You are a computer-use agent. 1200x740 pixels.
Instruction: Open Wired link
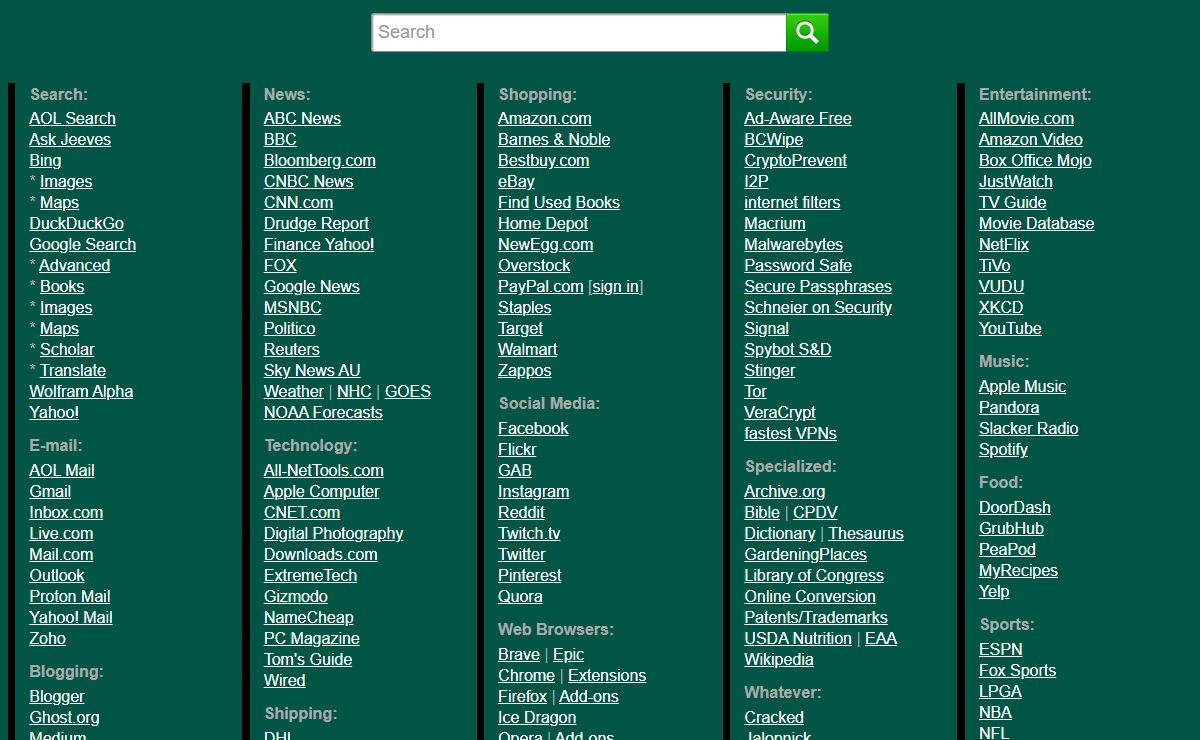[285, 680]
